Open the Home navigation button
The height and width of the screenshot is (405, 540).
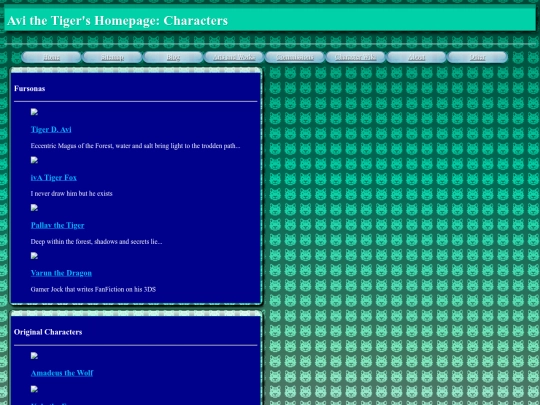(x=51, y=57)
